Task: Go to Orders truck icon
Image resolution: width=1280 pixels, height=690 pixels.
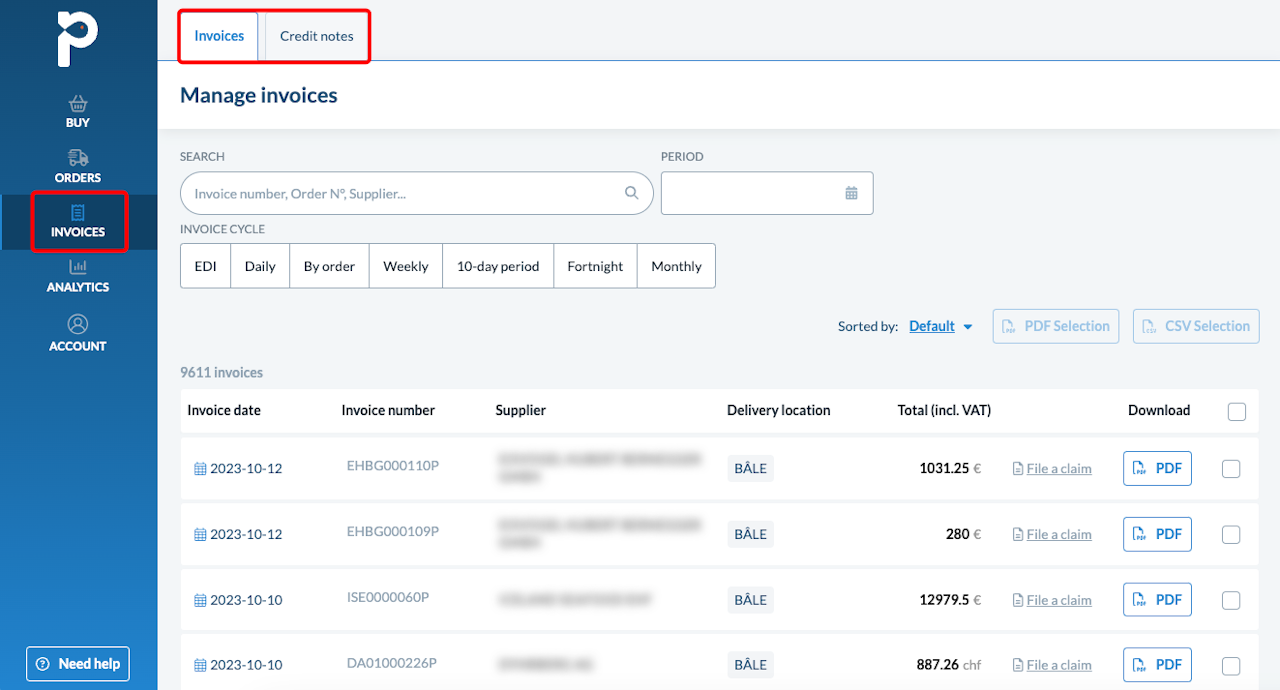Action: (x=78, y=158)
